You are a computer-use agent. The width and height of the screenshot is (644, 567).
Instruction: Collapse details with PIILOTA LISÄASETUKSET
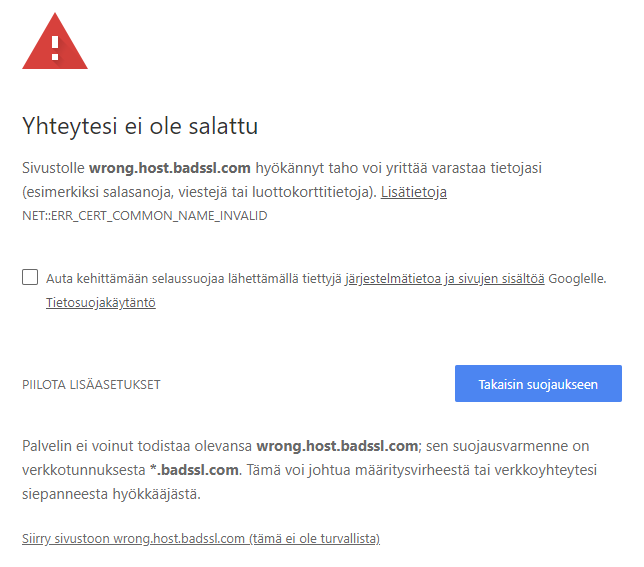tap(91, 385)
